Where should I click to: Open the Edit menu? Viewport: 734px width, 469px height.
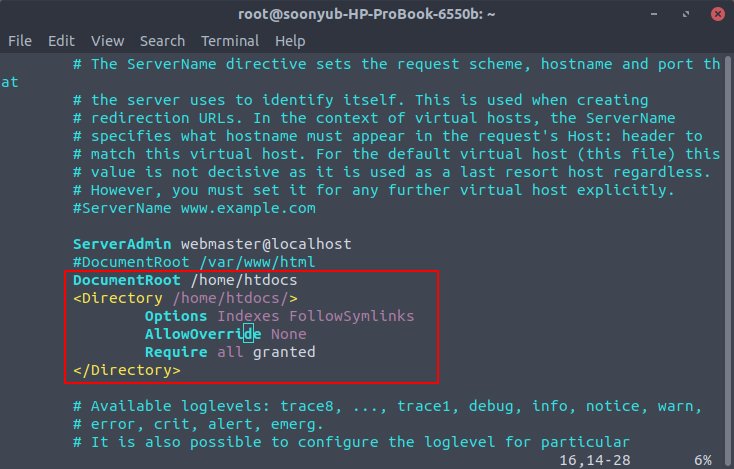click(61, 41)
